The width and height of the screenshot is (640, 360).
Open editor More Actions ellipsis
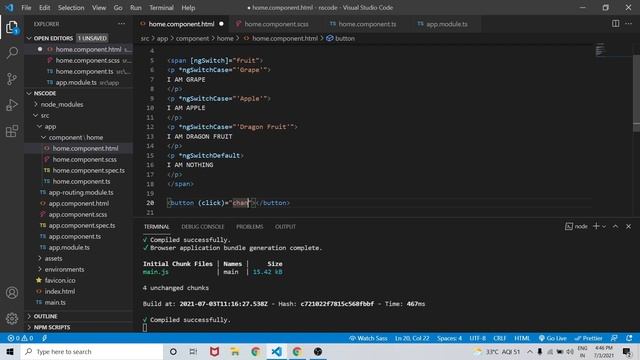629,24
